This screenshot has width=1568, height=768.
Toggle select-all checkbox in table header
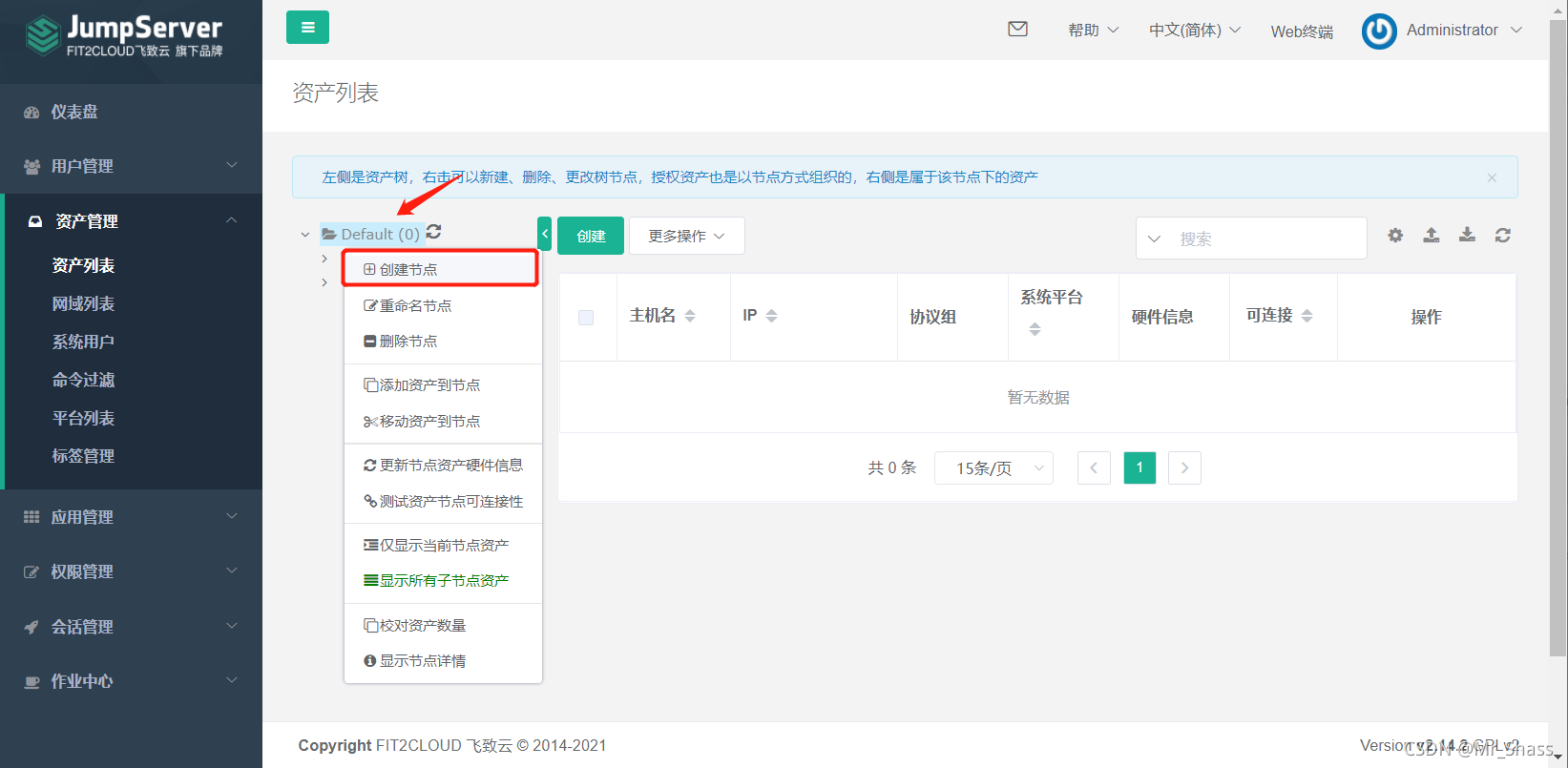(x=586, y=318)
